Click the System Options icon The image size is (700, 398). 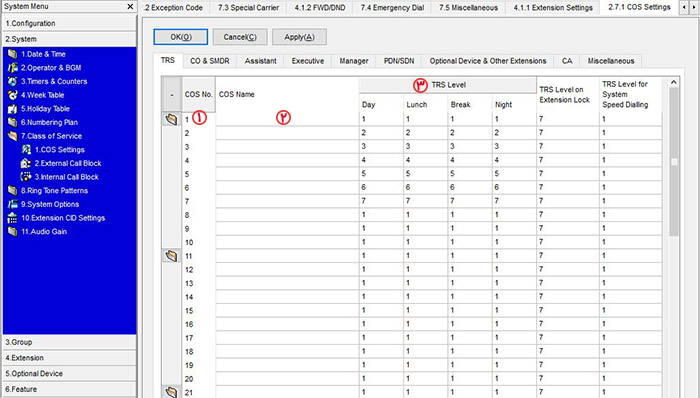pyautogui.click(x=12, y=204)
